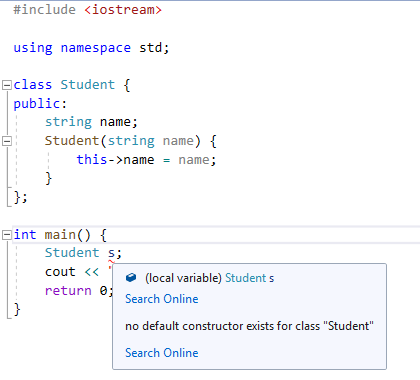
Task: Click the string name member declaration
Action: click(91, 122)
